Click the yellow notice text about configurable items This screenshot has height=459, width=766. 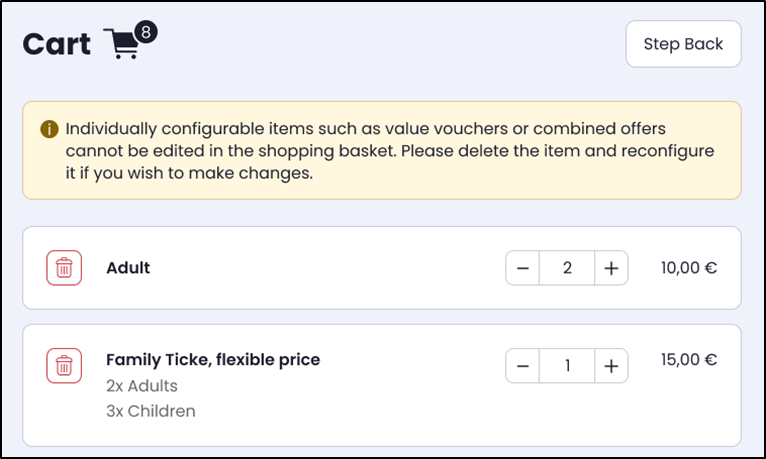pos(380,151)
